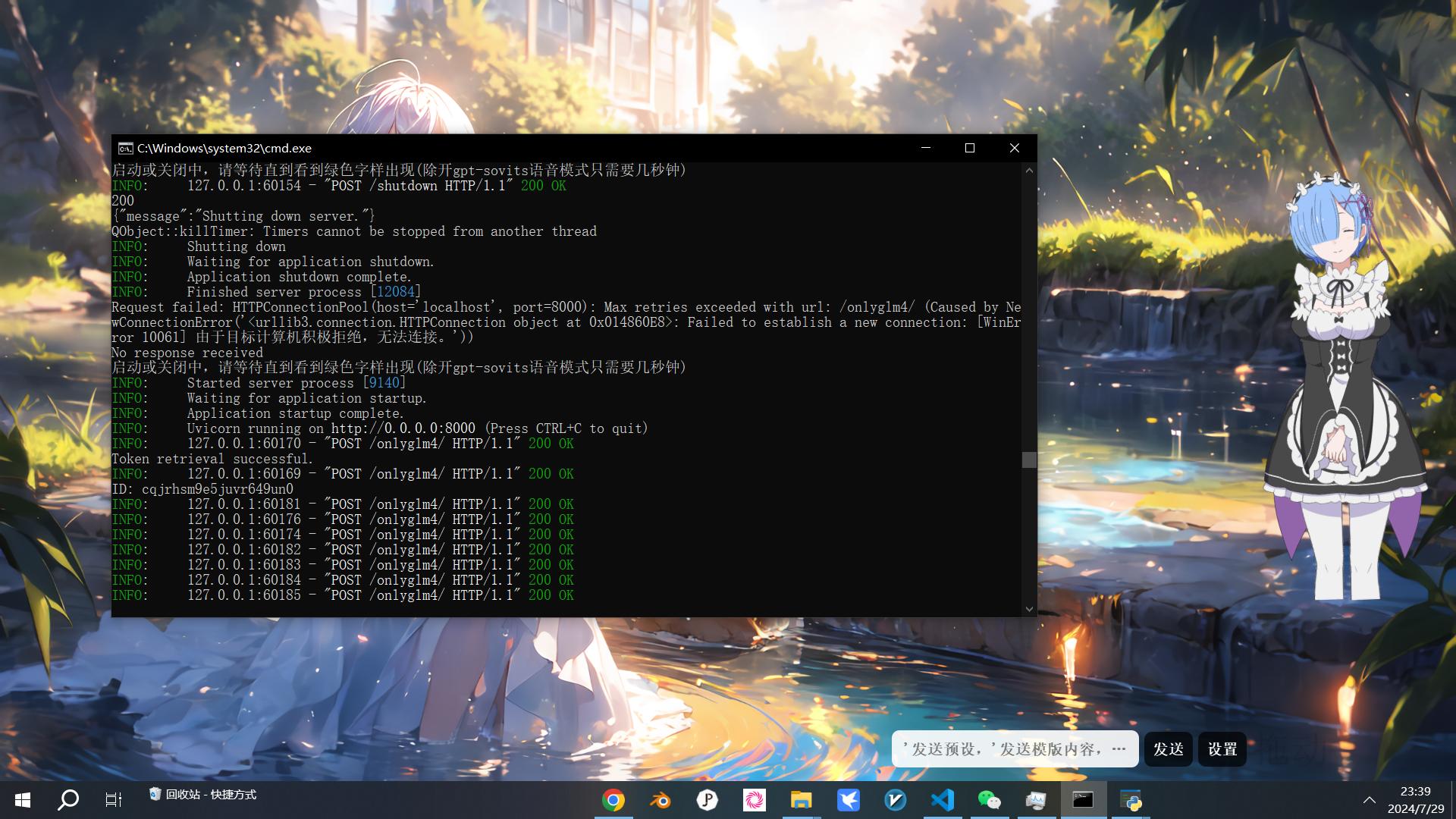Maximize the cmd.exe window
Viewport: 1456px width, 819px height.
[970, 148]
